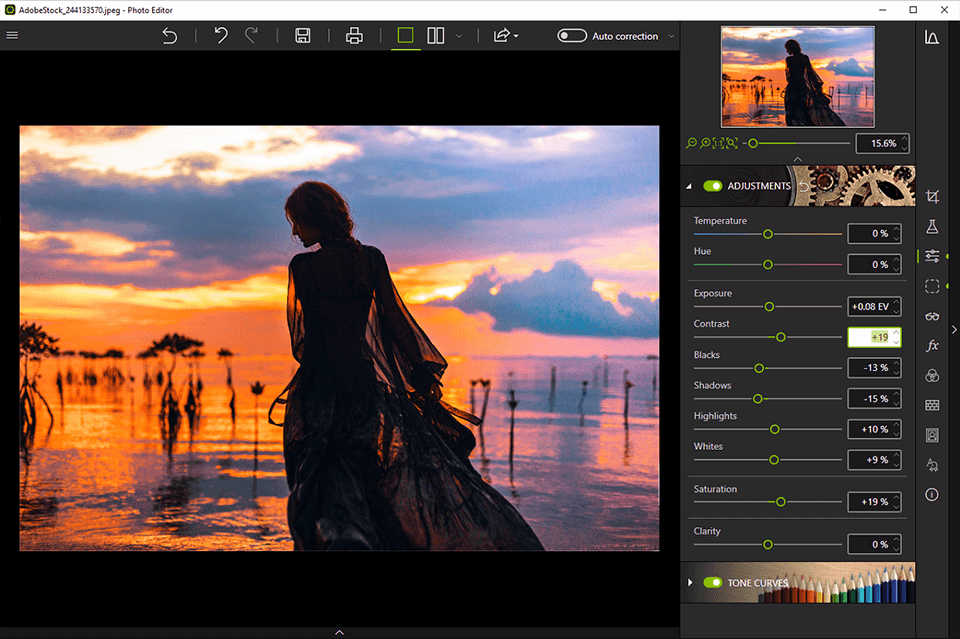Collapse the ADJUSTMENTS section

click(x=689, y=186)
